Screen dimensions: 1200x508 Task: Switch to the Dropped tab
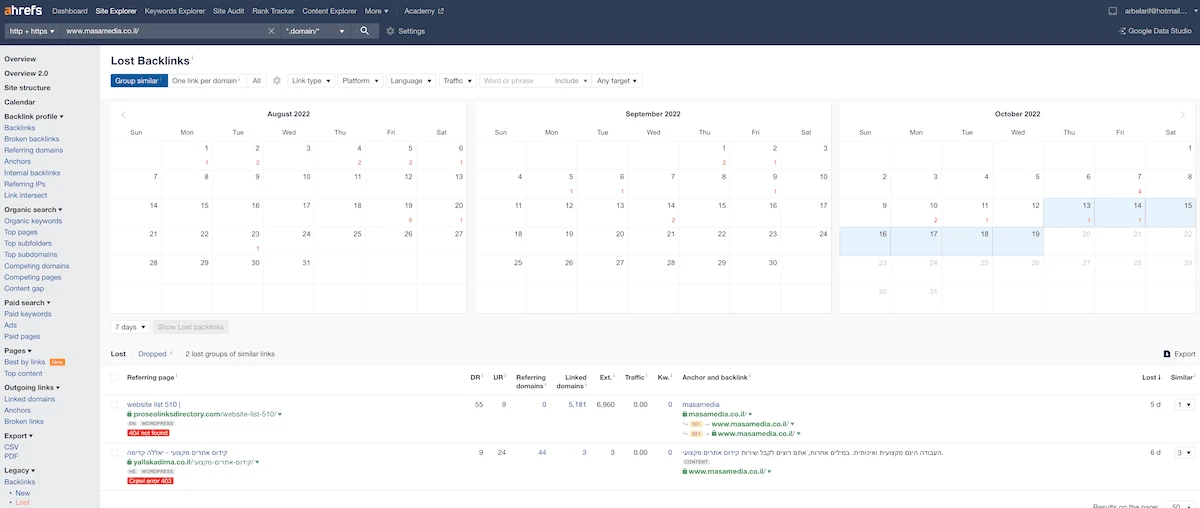pyautogui.click(x=152, y=354)
